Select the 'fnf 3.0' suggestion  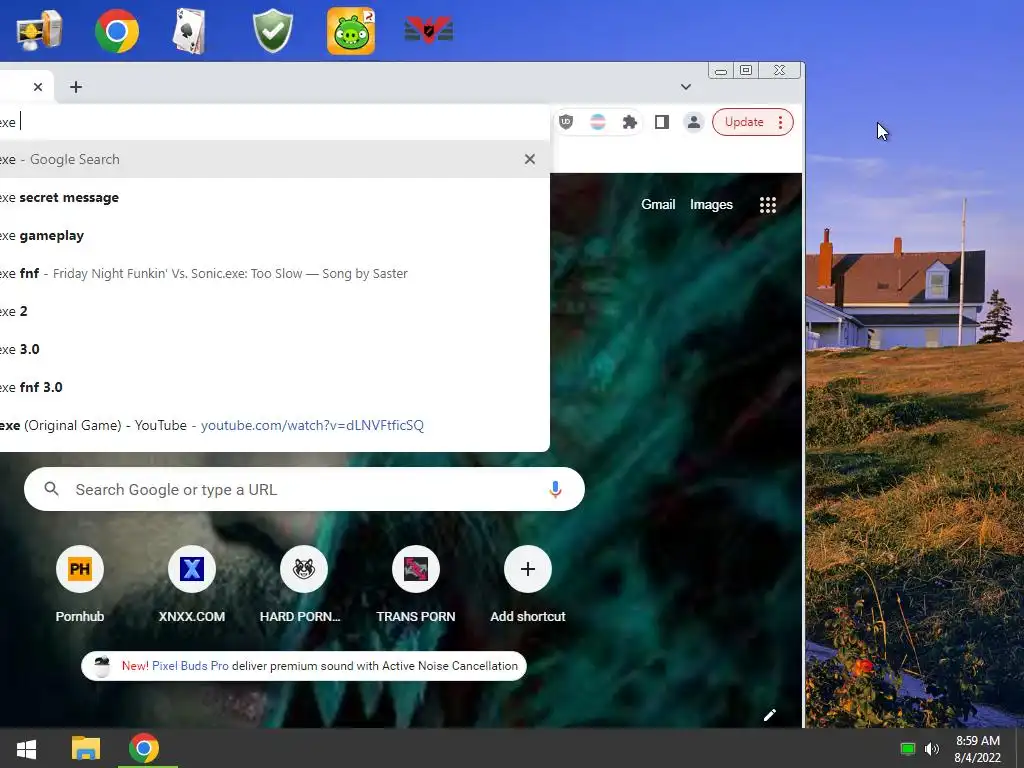pyautogui.click(x=274, y=387)
